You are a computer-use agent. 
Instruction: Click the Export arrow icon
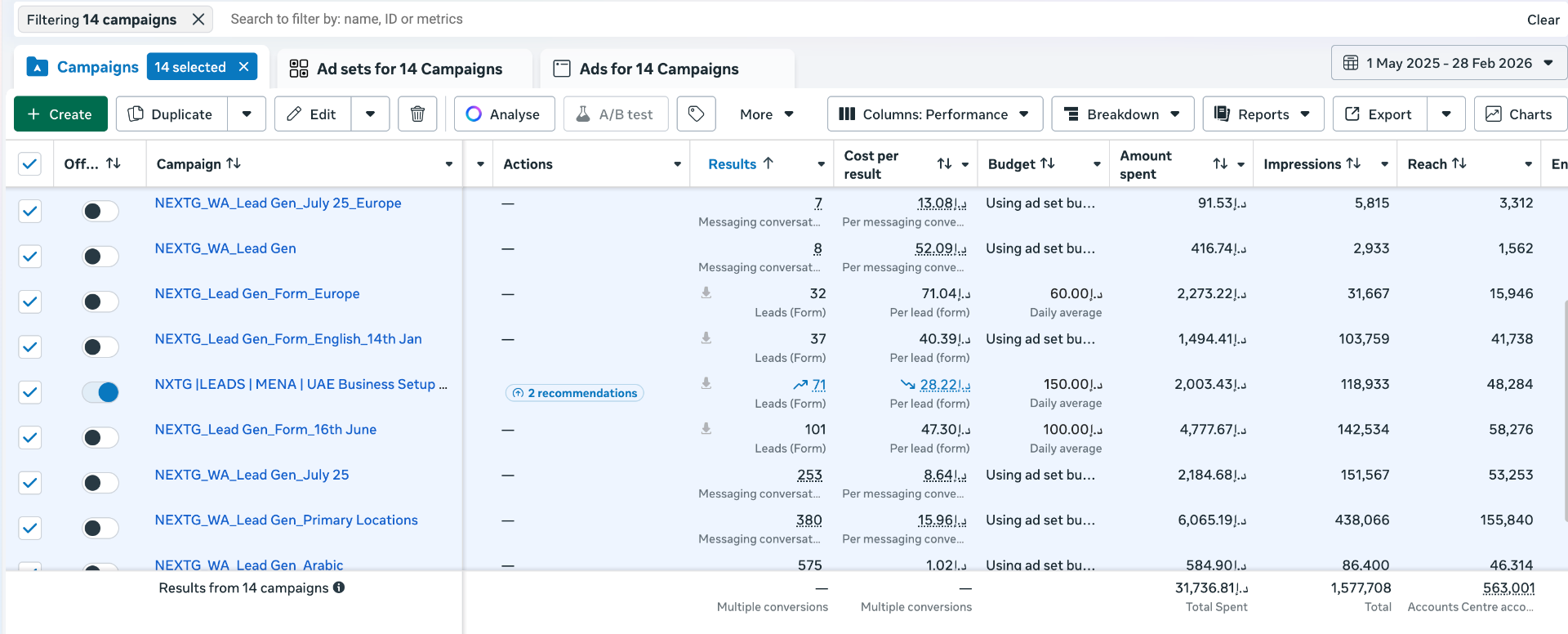point(1352,114)
